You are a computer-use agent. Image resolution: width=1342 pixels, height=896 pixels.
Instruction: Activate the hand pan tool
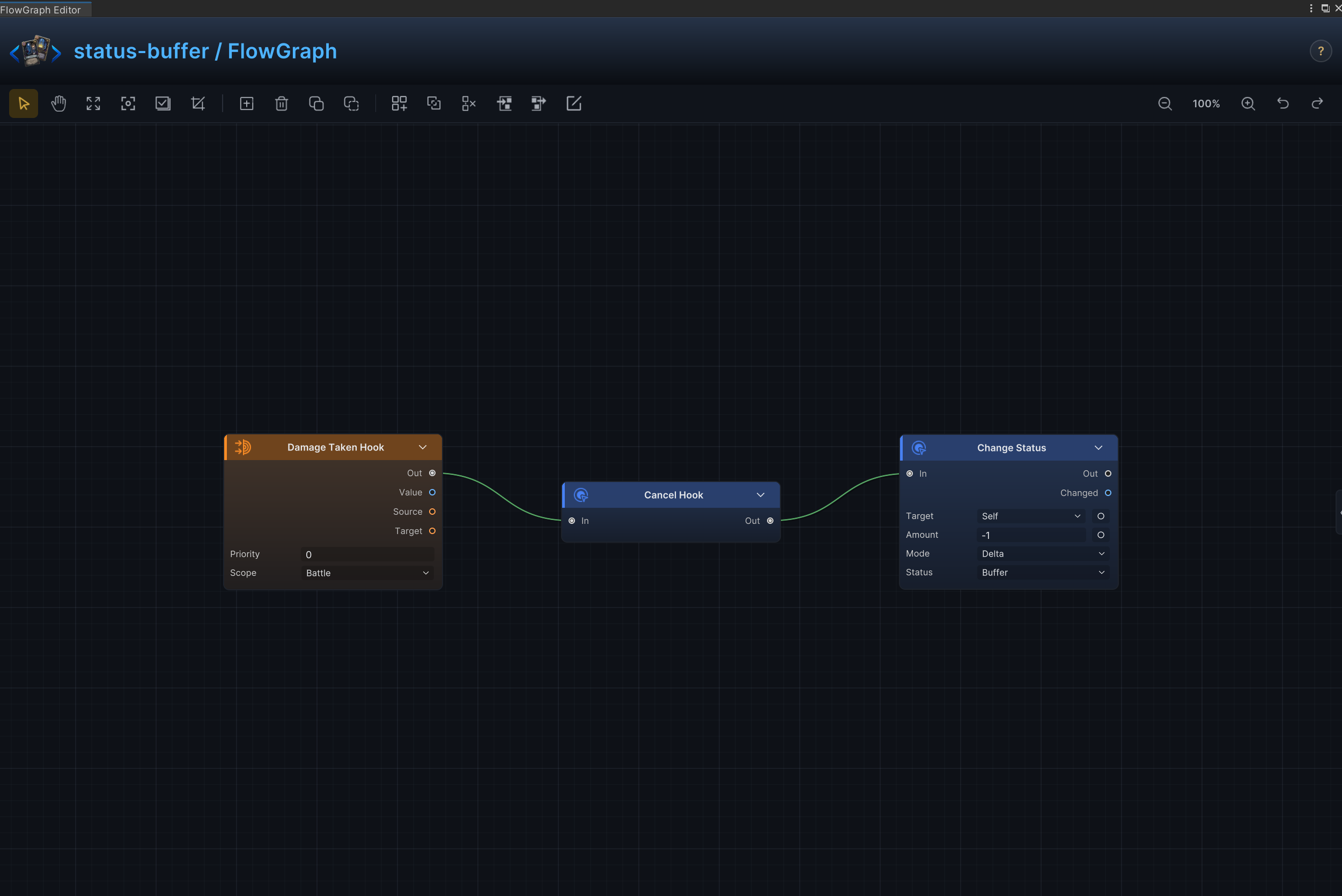tap(58, 103)
